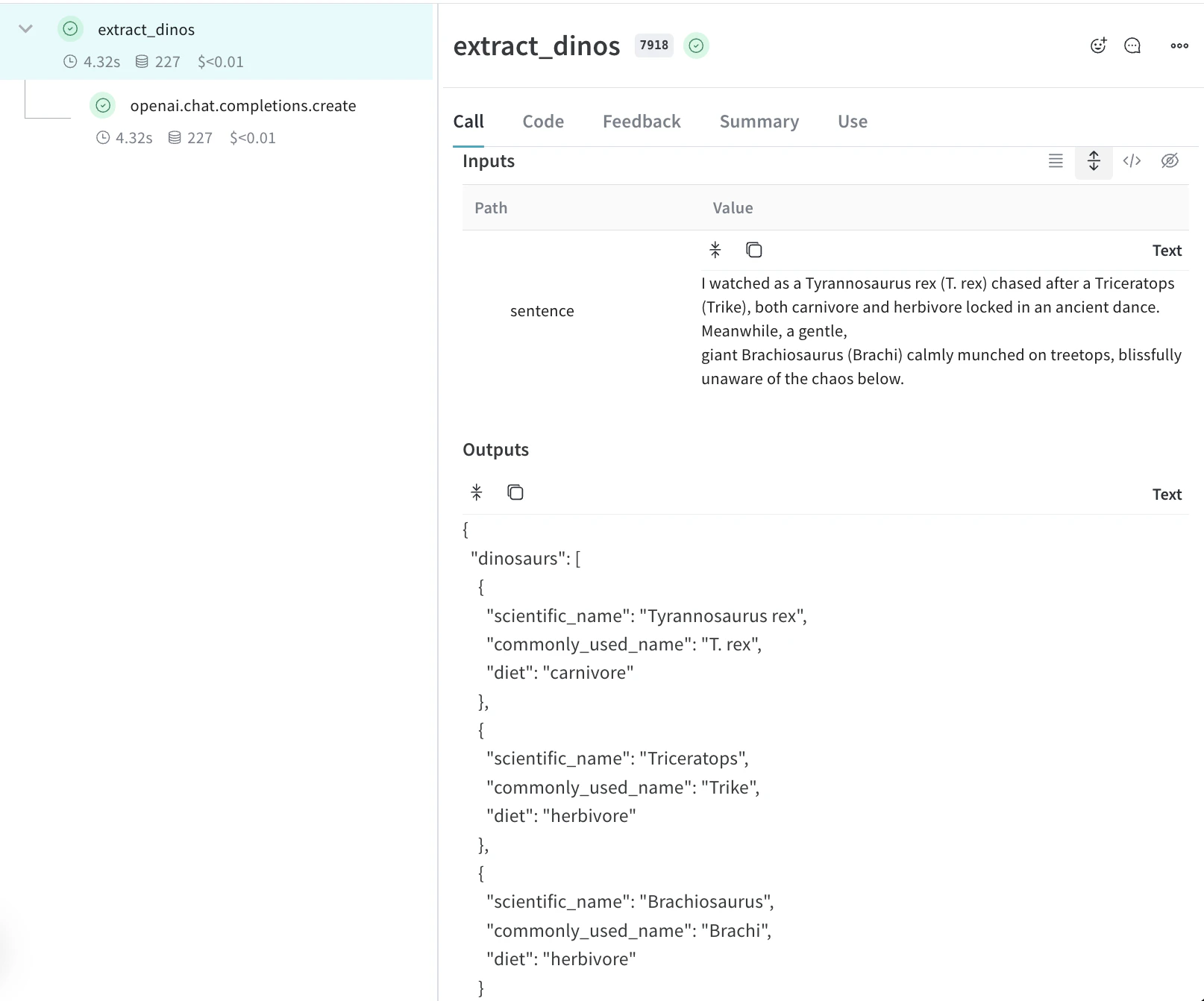Select the openai.chat.completions.create child call

pyautogui.click(x=242, y=106)
